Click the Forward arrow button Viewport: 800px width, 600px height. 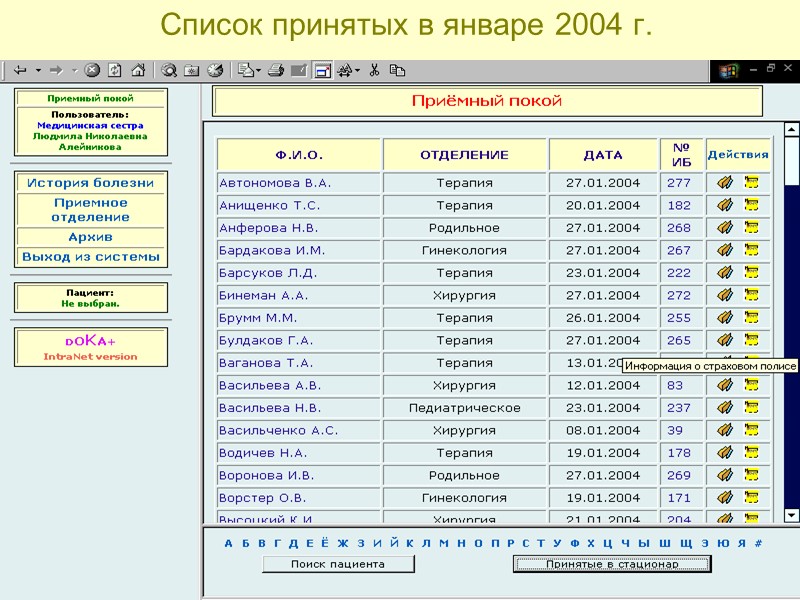pyautogui.click(x=56, y=70)
